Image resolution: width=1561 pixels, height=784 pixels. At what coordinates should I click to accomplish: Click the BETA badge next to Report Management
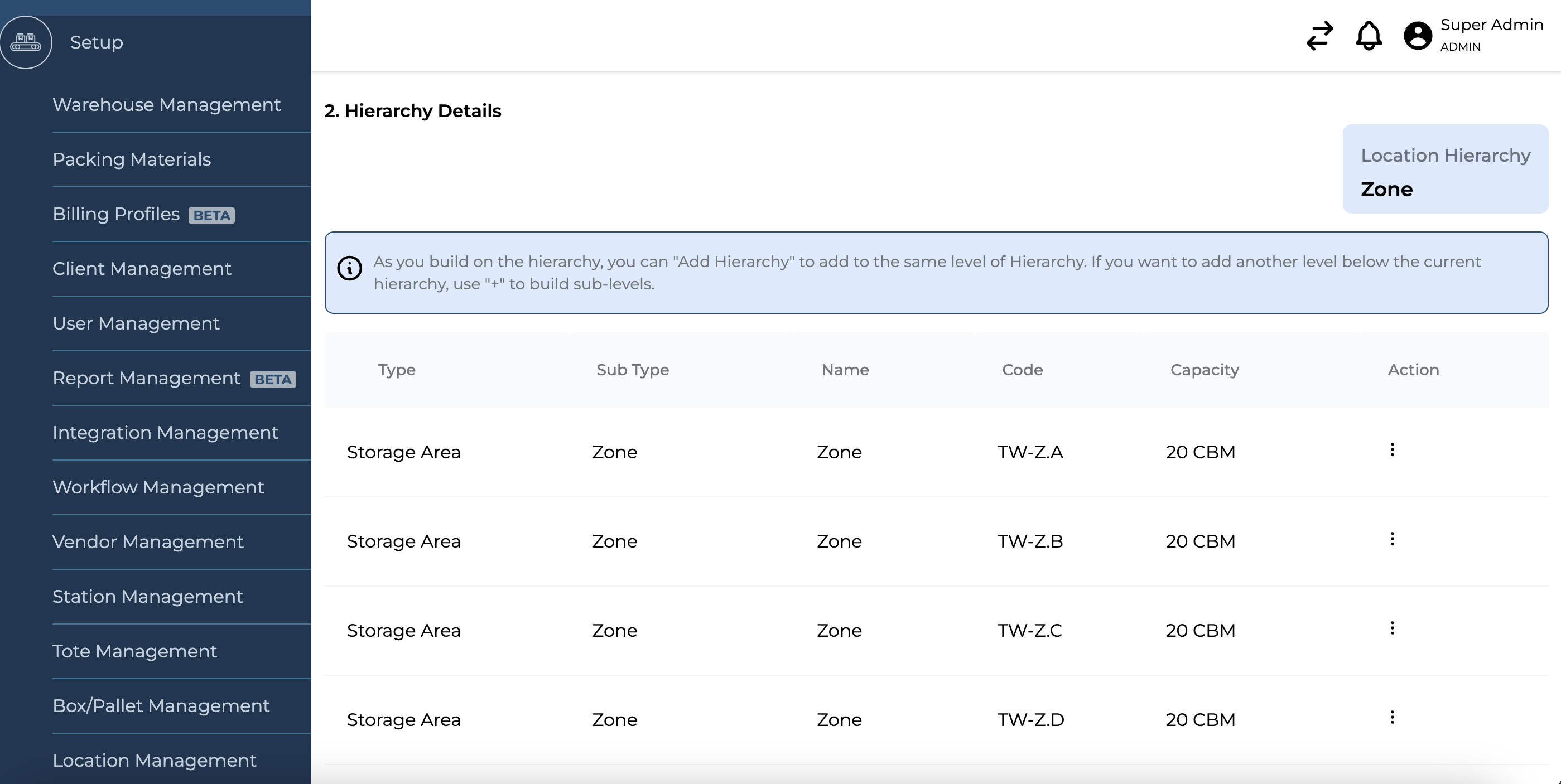pyautogui.click(x=272, y=380)
